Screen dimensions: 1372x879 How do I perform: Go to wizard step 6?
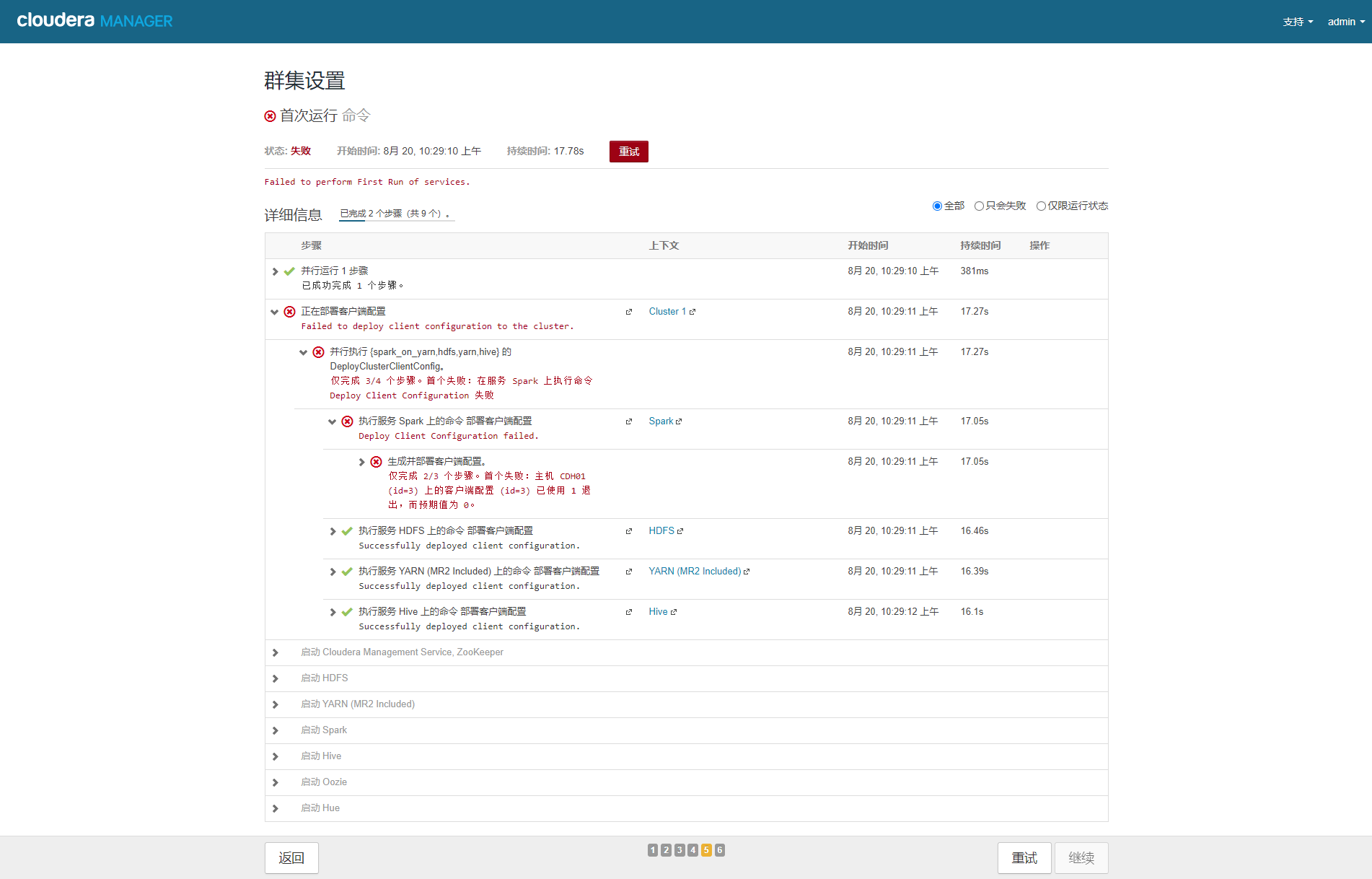click(719, 850)
